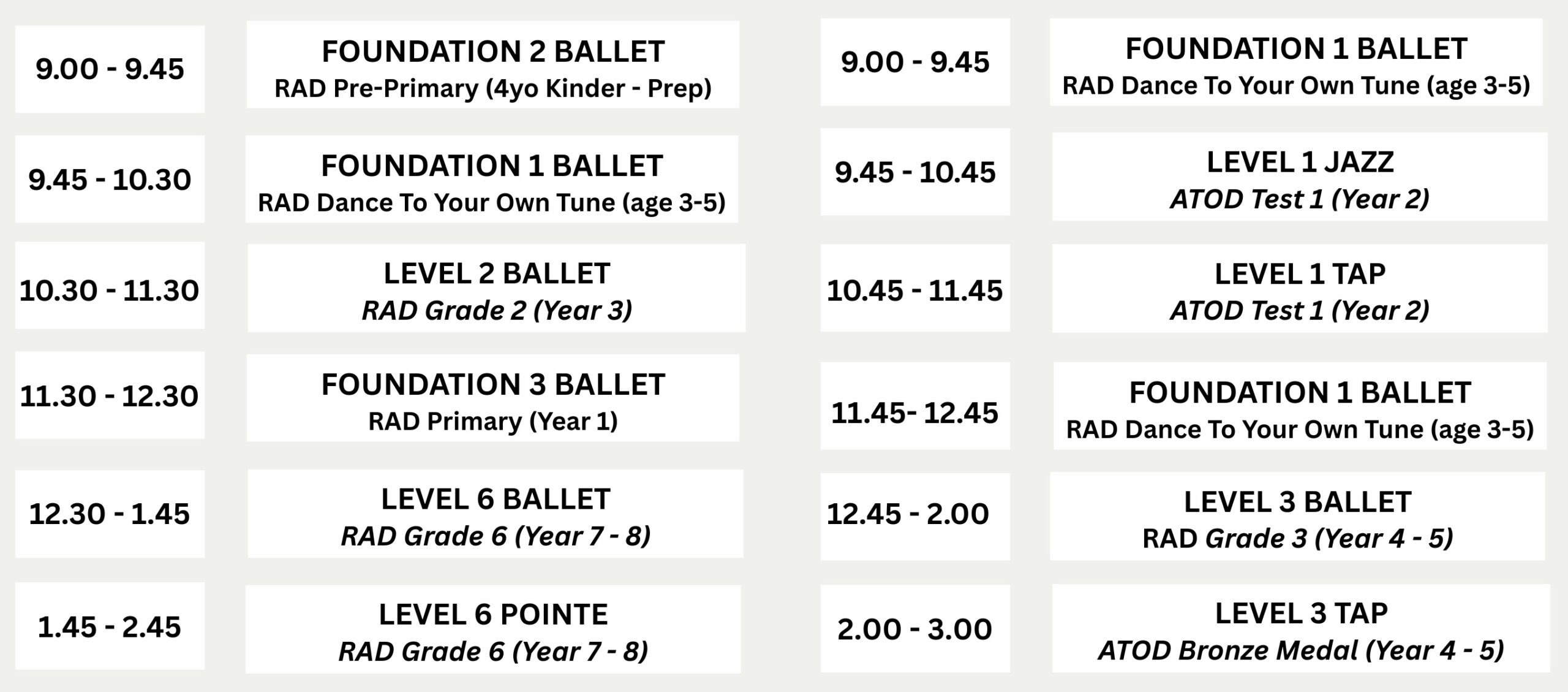Image resolution: width=1568 pixels, height=692 pixels.
Task: Select the Level 3 Ballet RAD Grade 3 box
Action: (1297, 516)
